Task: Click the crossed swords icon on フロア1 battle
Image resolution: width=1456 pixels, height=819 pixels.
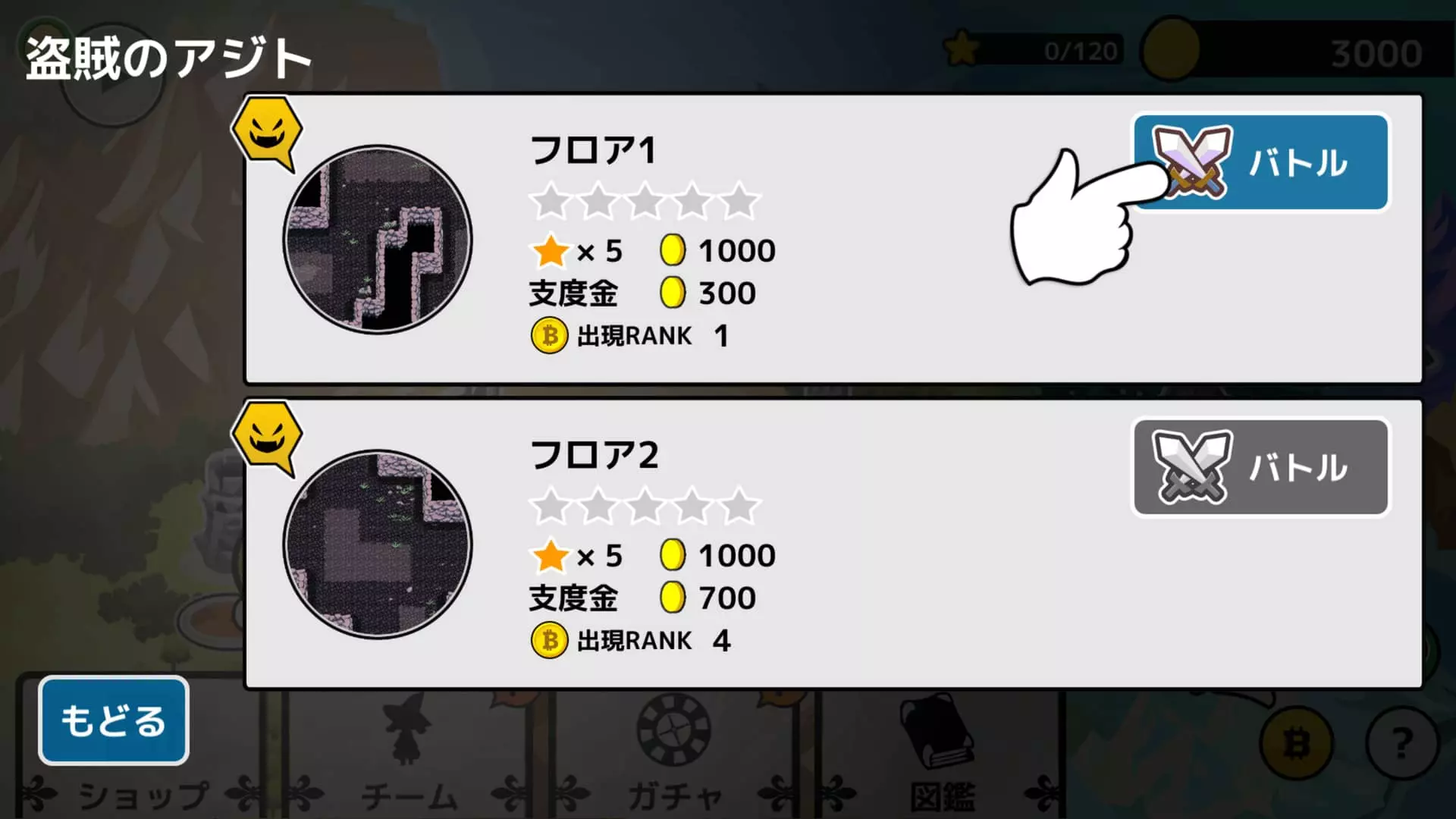Action: coord(1192,162)
